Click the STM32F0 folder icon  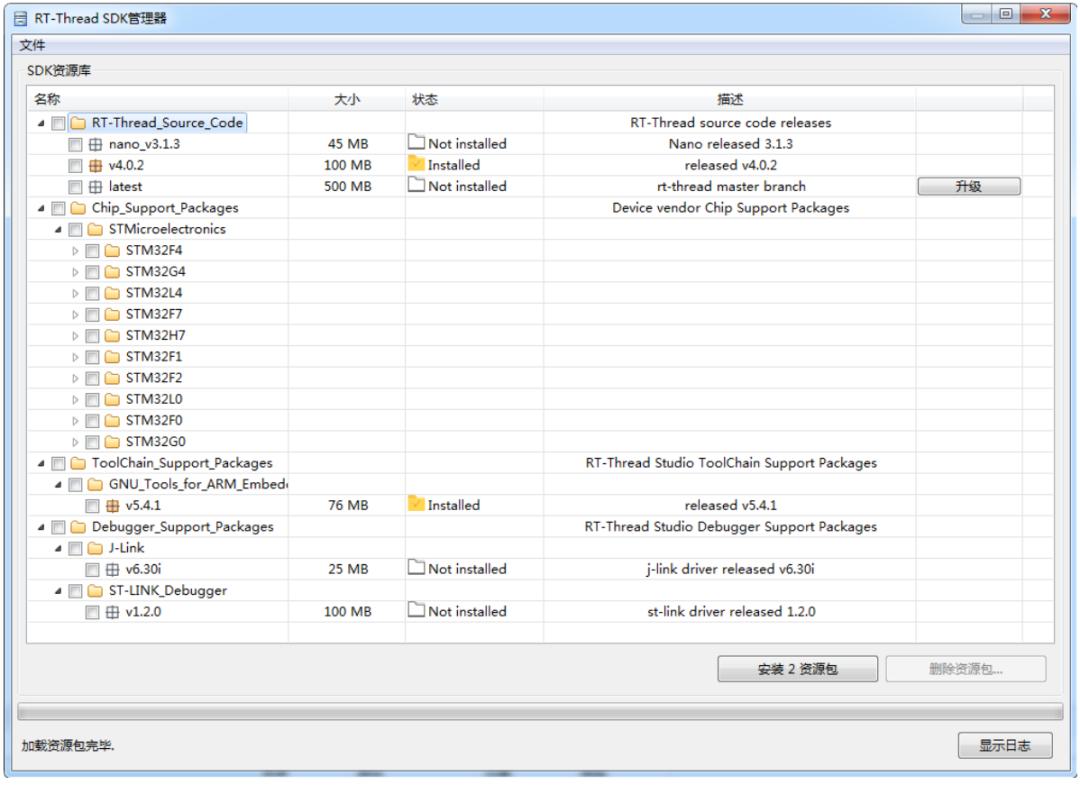pos(112,421)
